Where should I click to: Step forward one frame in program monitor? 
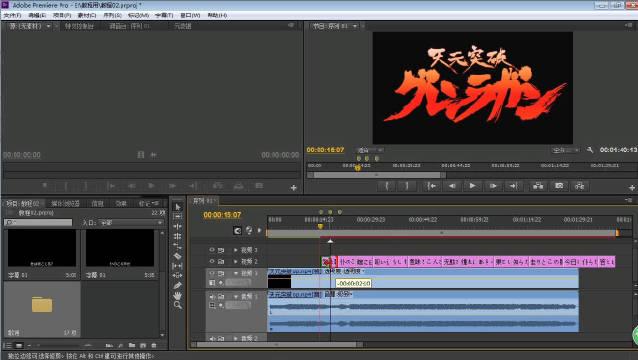pyautogui.click(x=493, y=186)
